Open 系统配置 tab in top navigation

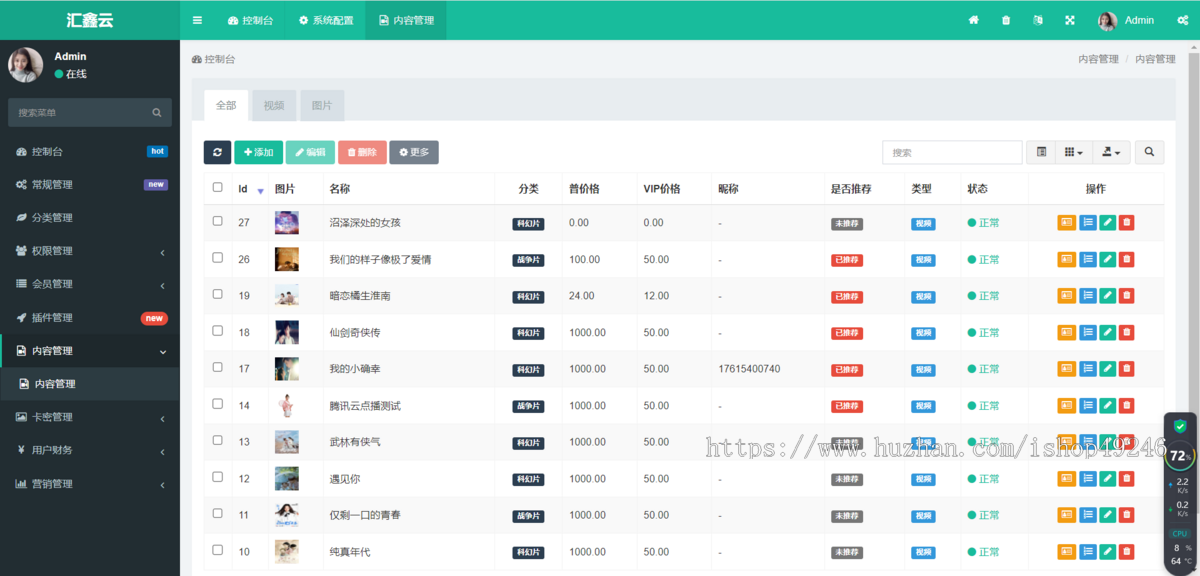(326, 20)
